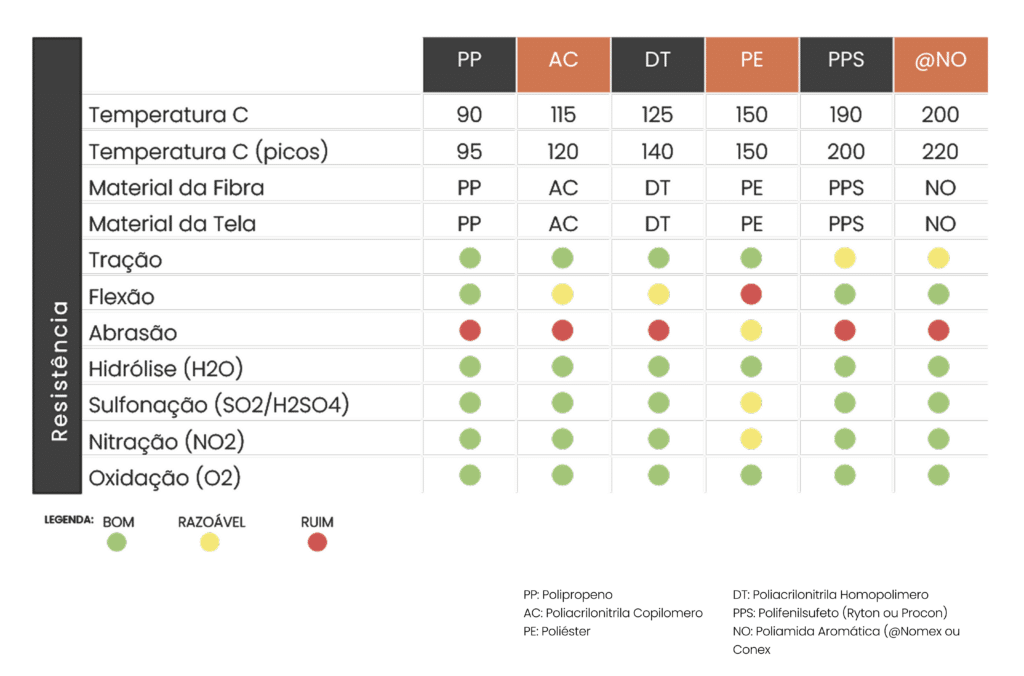
Task: Select the green Hidrólise dot under DT
Action: (x=658, y=367)
